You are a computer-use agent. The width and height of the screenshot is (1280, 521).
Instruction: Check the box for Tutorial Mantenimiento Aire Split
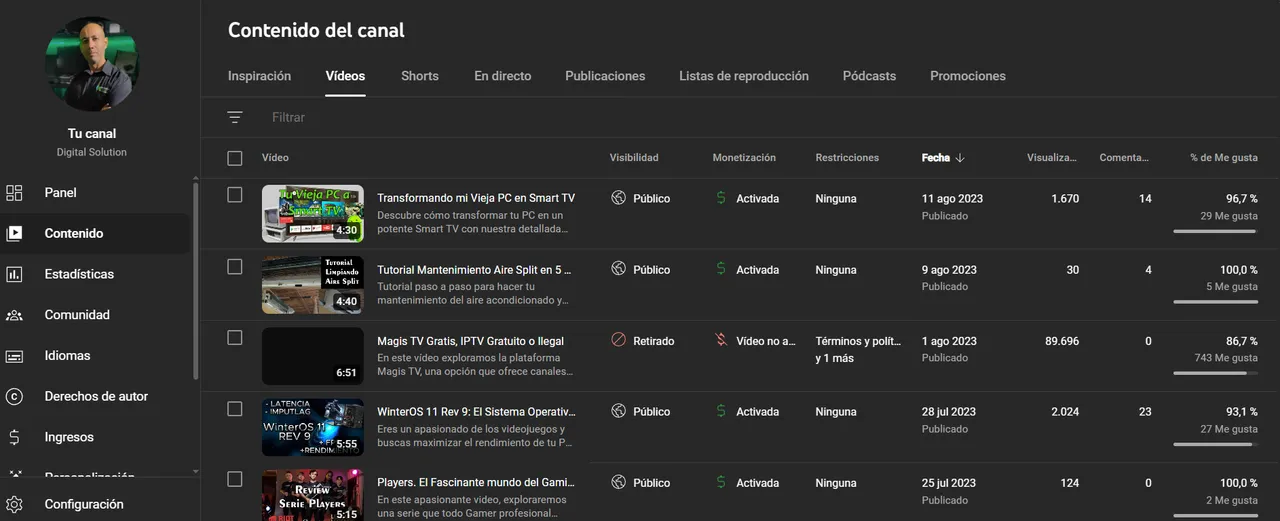[235, 267]
